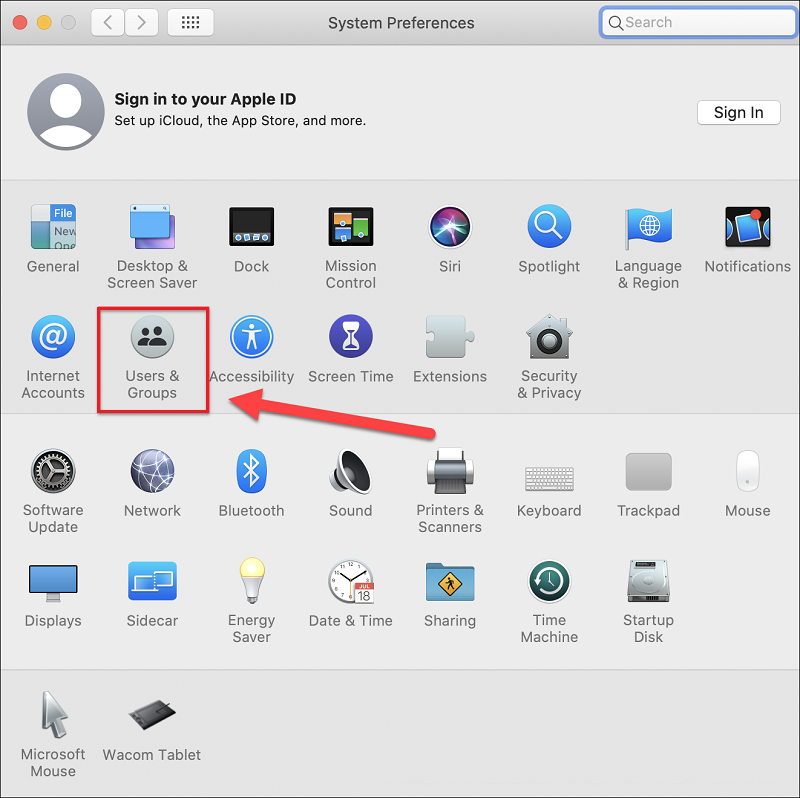Go forward with the right arrow button
Screen dimensions: 800x798
click(141, 22)
